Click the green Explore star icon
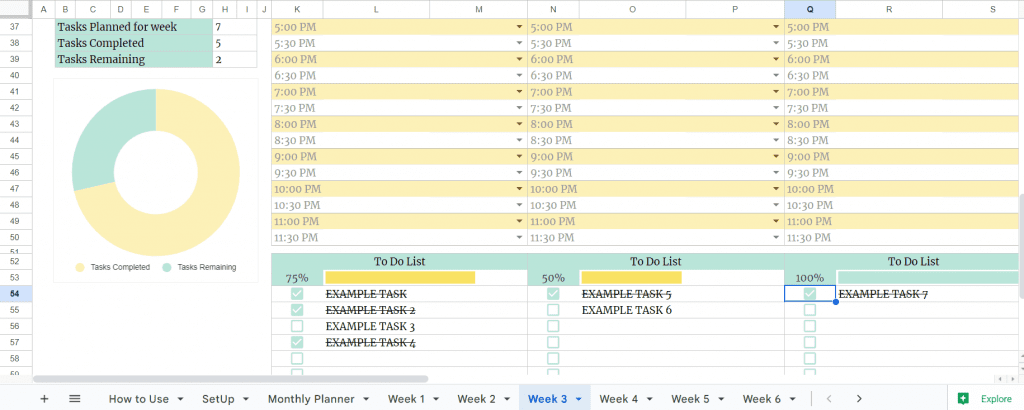1024x410 pixels. point(963,398)
